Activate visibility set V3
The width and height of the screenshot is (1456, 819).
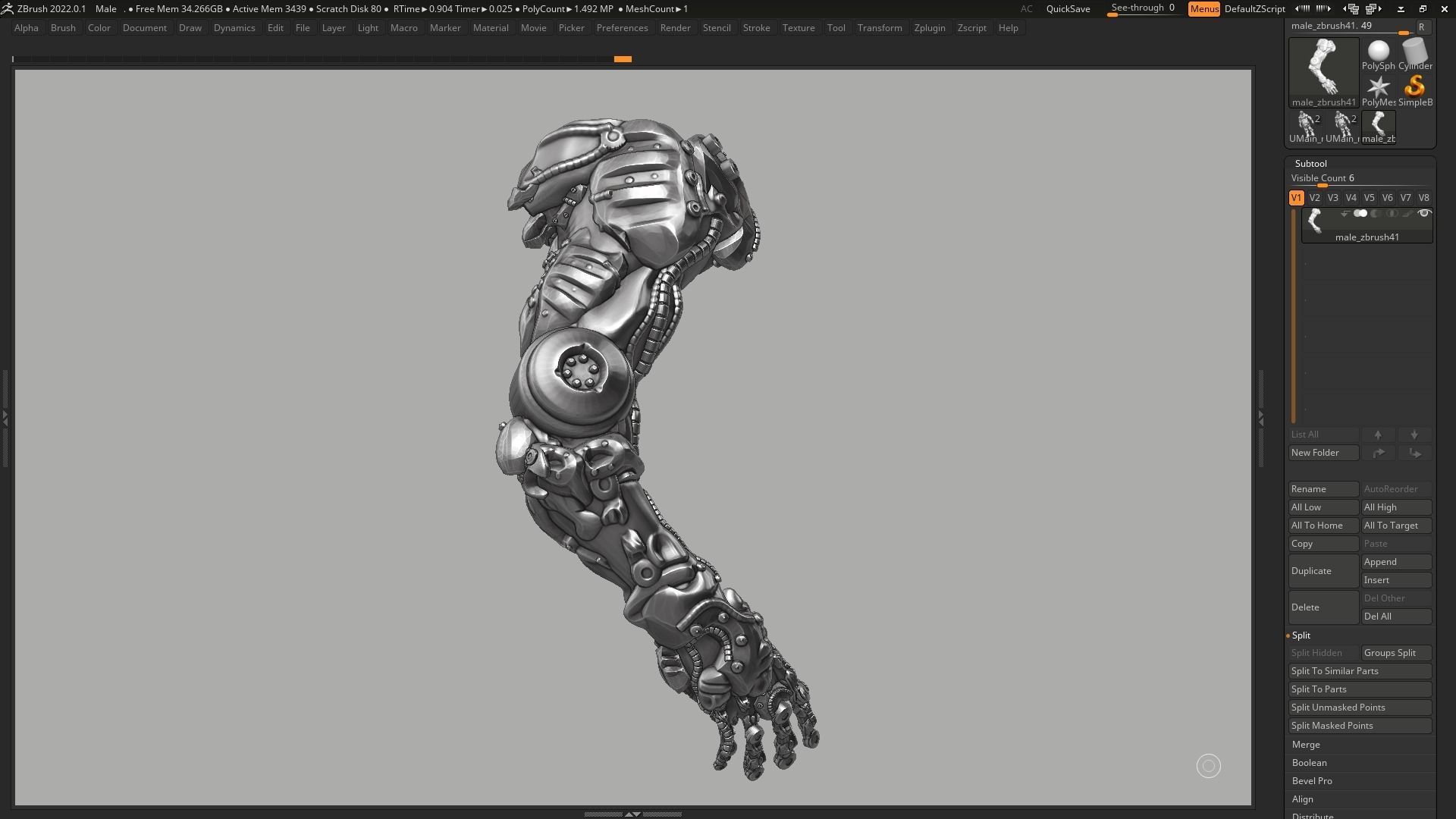tap(1332, 198)
